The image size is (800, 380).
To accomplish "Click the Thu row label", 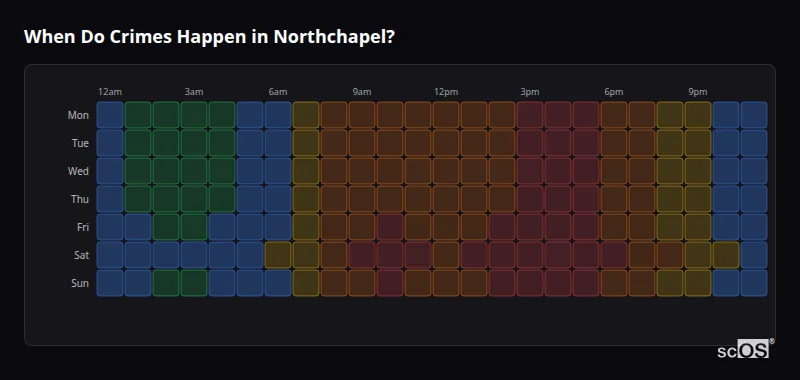I will (x=80, y=199).
